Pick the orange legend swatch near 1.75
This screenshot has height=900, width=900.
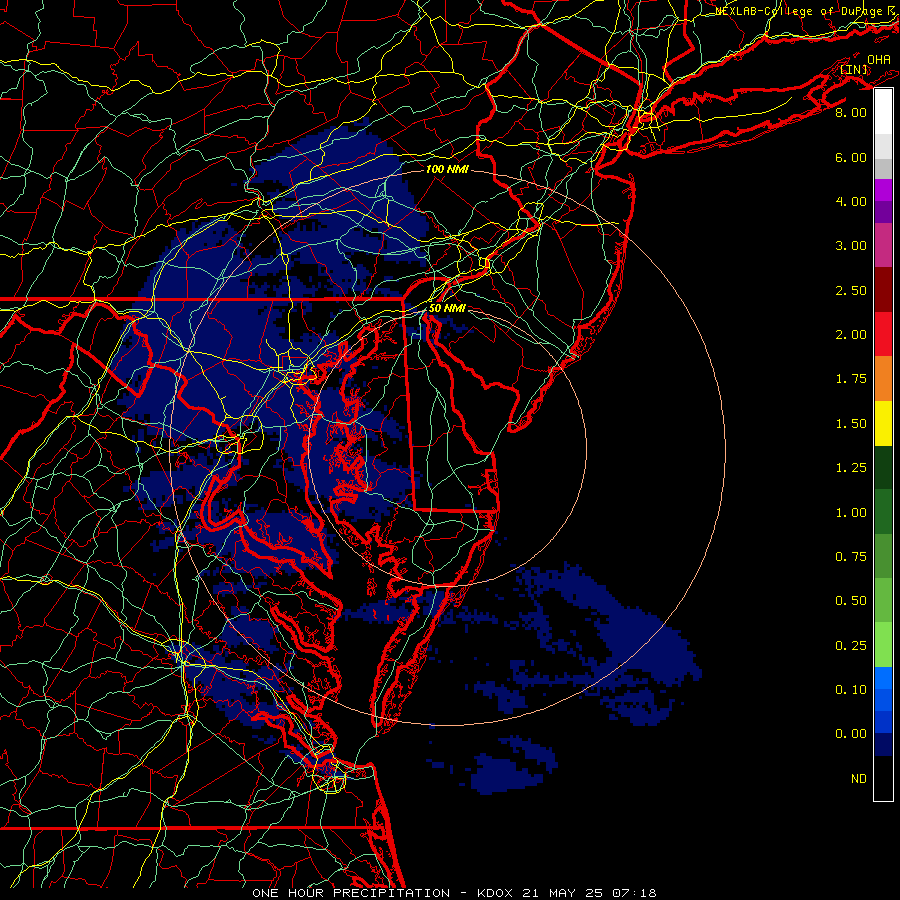click(x=883, y=379)
